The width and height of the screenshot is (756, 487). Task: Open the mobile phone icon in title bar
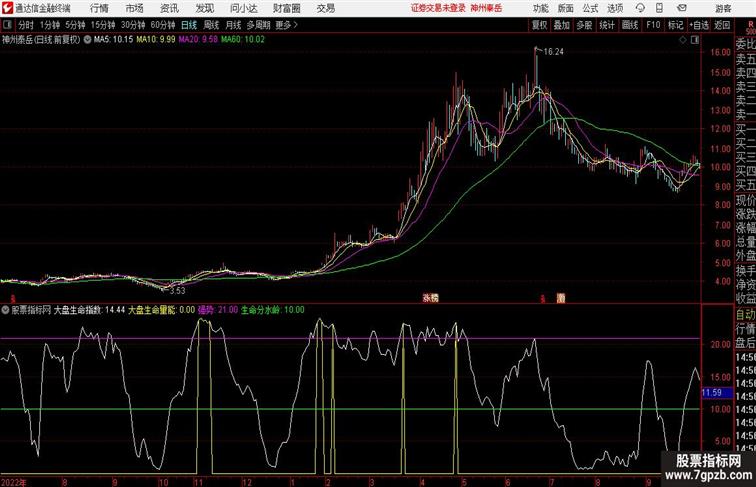click(x=659, y=8)
